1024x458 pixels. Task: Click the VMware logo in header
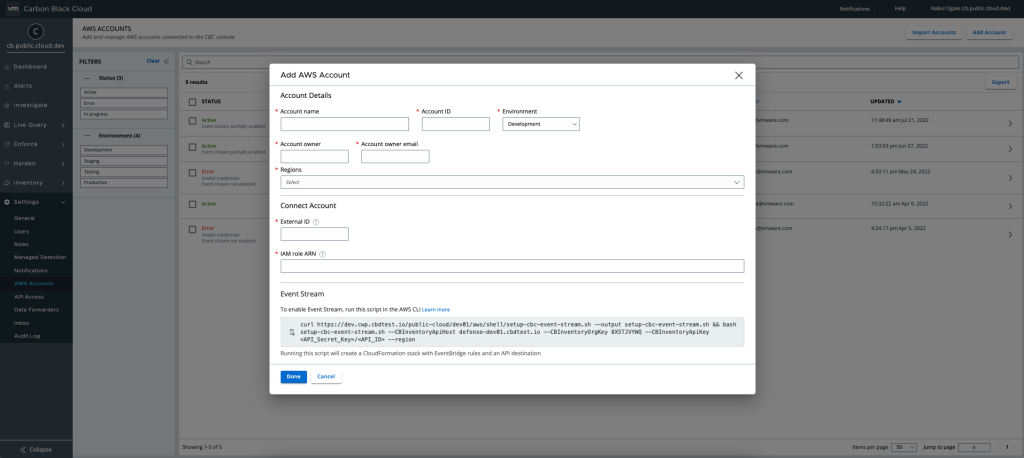(13, 8)
